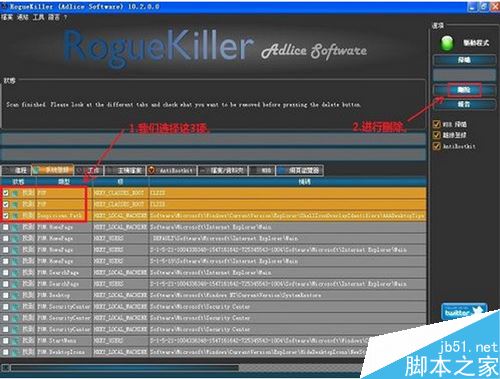Switch to the 進程 (Processes) tab
Image resolution: width=500 pixels, height=379 pixels.
(x=16, y=170)
